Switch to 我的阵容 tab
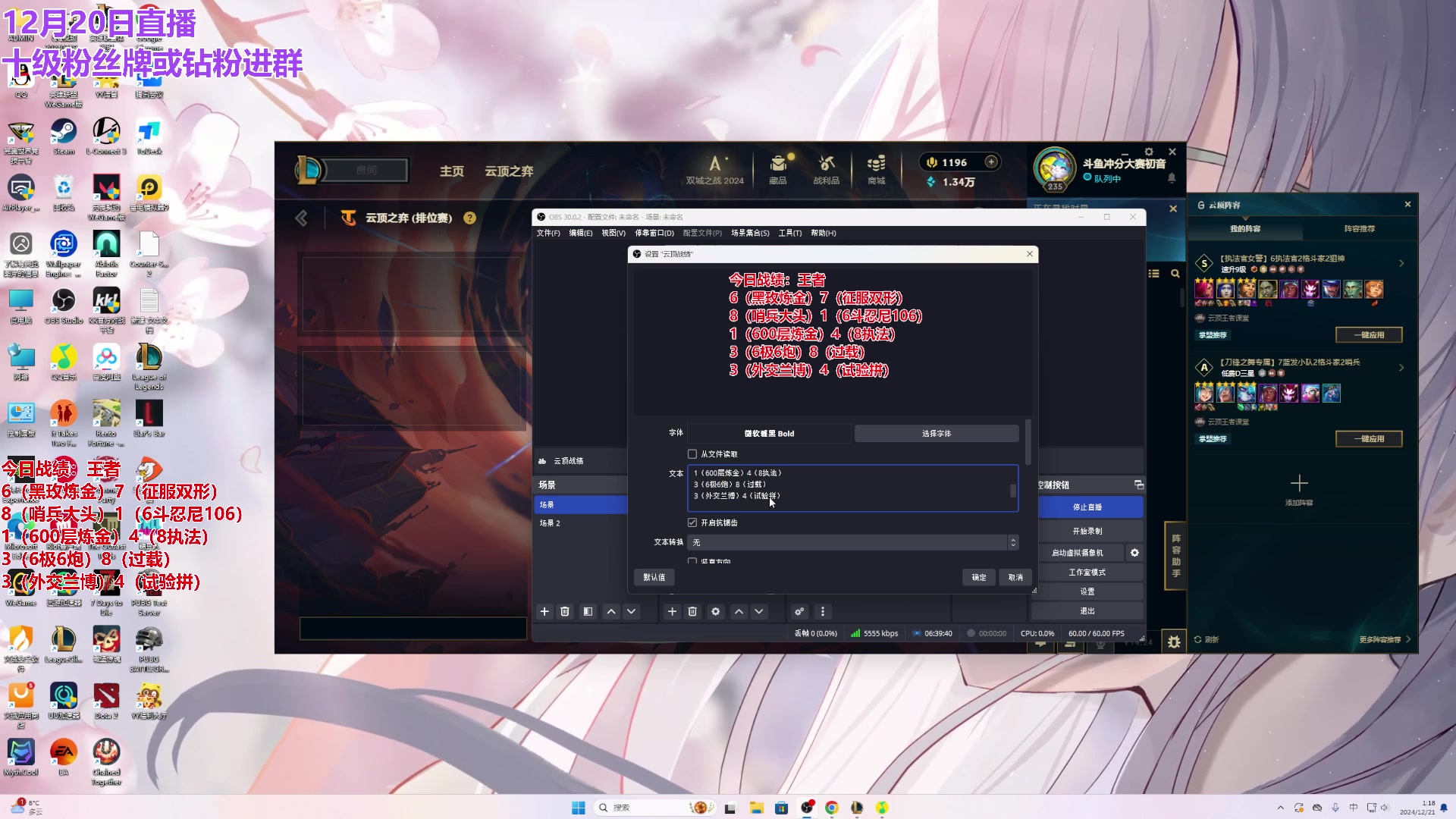Image resolution: width=1456 pixels, height=819 pixels. (1245, 229)
